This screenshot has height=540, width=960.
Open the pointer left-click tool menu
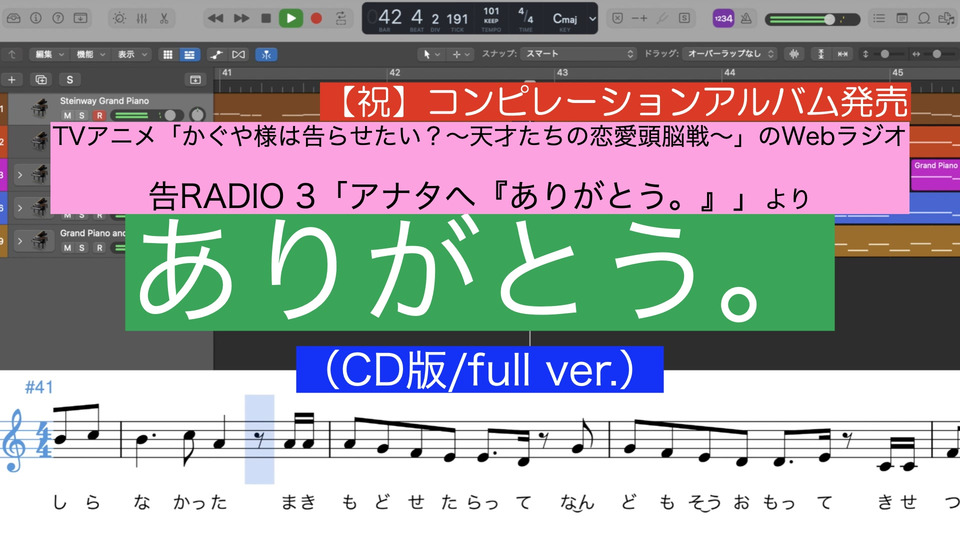coord(431,54)
